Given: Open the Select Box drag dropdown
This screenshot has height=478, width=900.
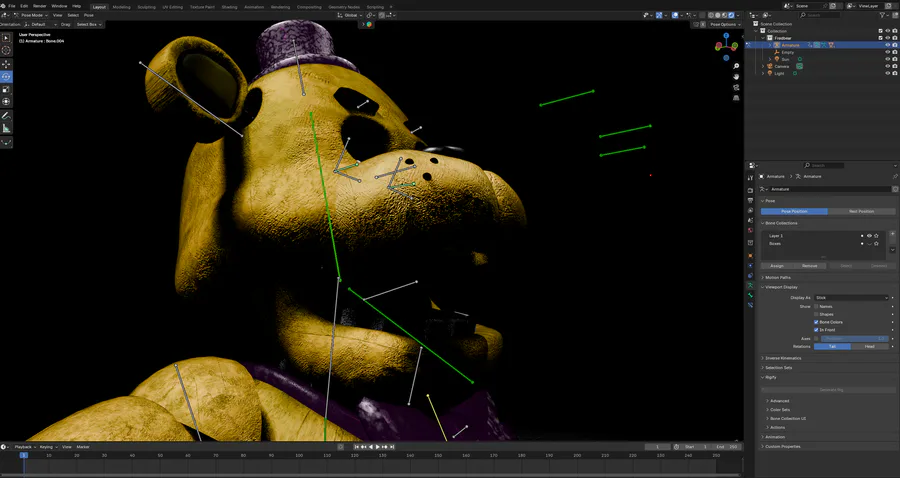Looking at the screenshot, I should [x=89, y=25].
